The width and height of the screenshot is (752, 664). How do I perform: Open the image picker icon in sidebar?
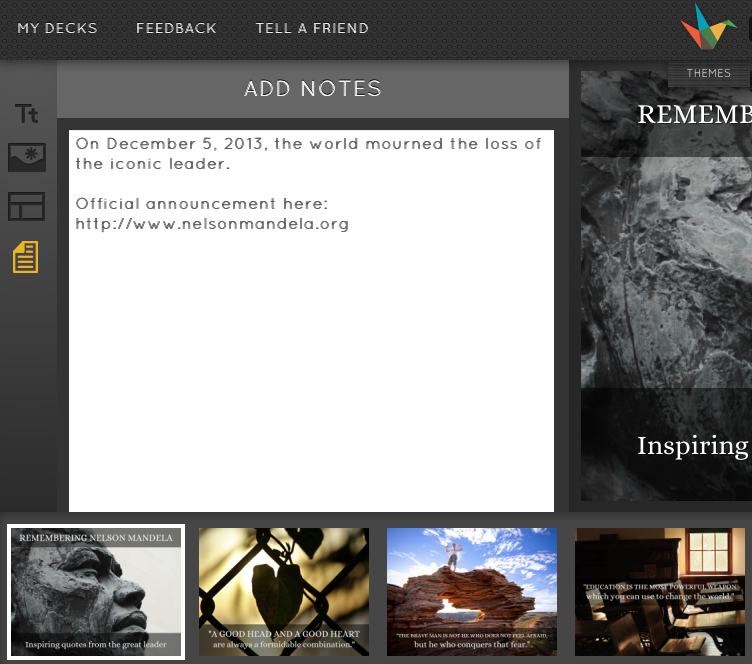[27, 157]
